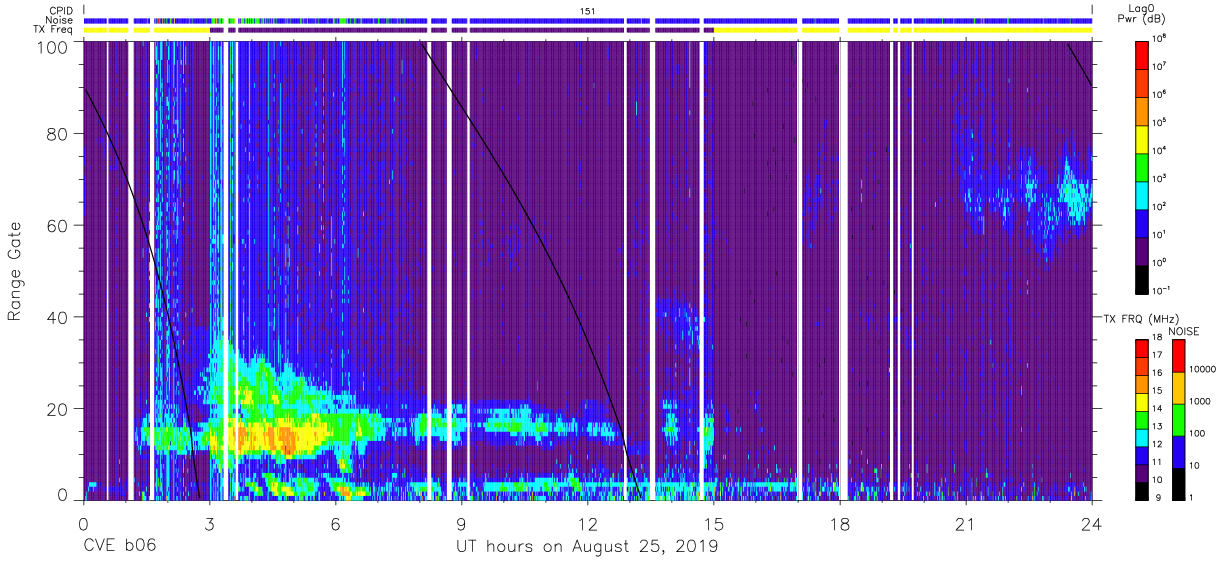Click the 18 tick on the UT hours axis
Viewport: 1228px width, 567px height.
839,522
